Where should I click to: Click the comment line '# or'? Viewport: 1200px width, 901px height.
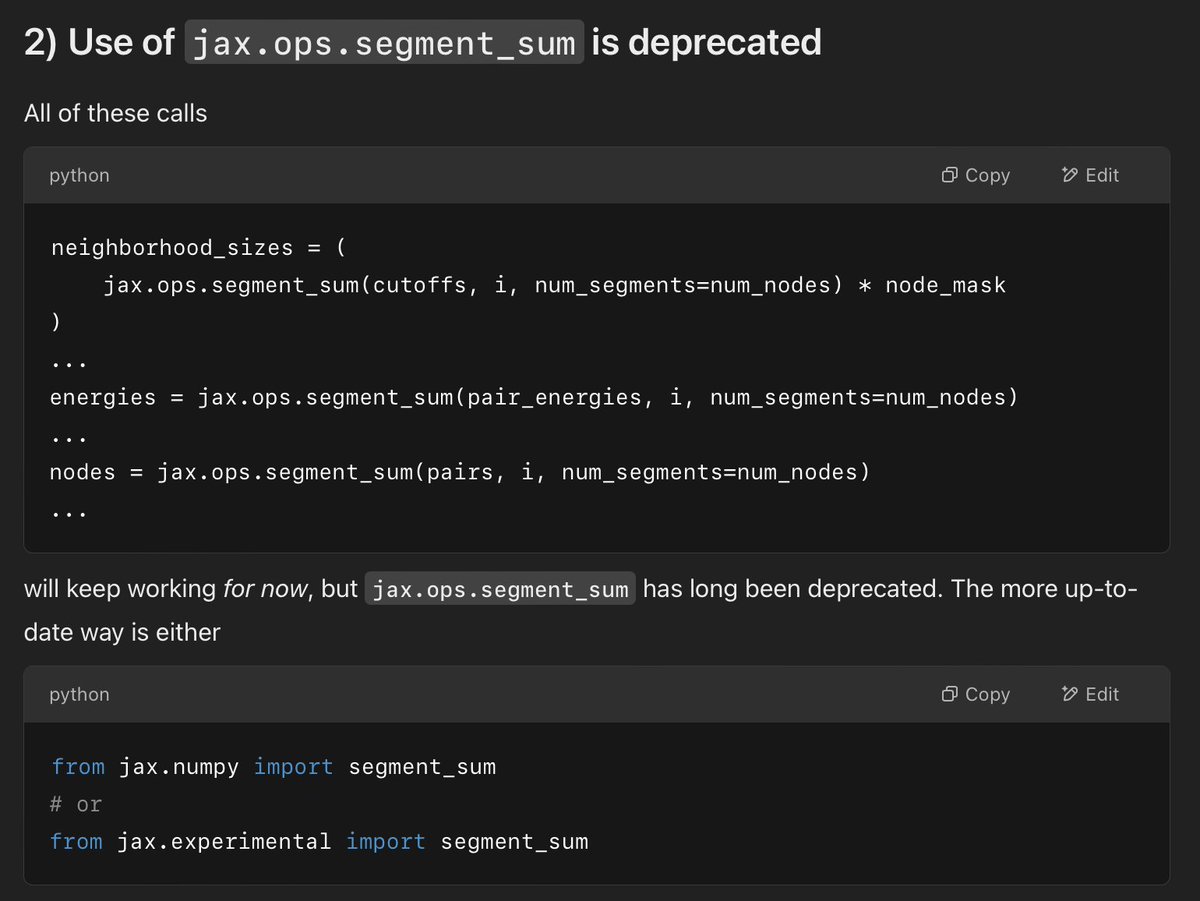point(76,804)
